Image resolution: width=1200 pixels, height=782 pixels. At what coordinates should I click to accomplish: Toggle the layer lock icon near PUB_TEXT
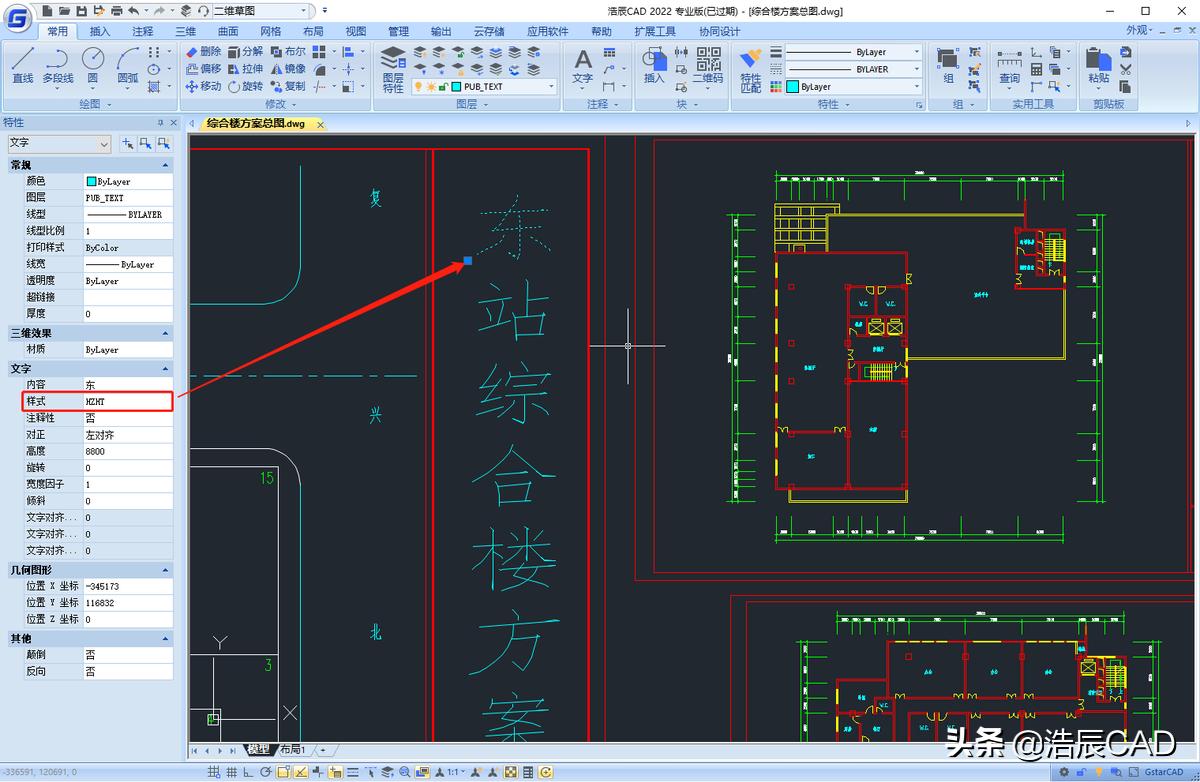[442, 86]
